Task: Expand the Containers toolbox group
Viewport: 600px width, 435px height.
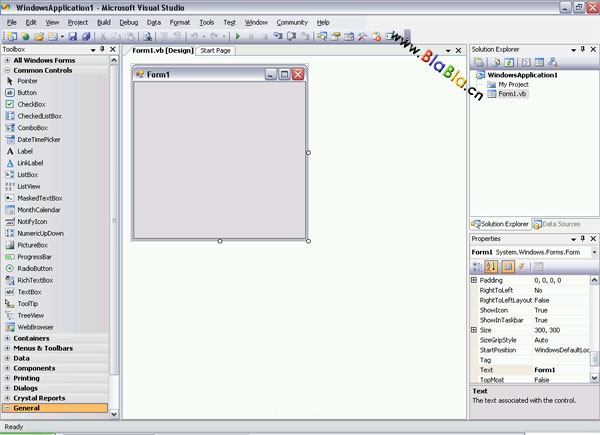Action: (x=31, y=338)
